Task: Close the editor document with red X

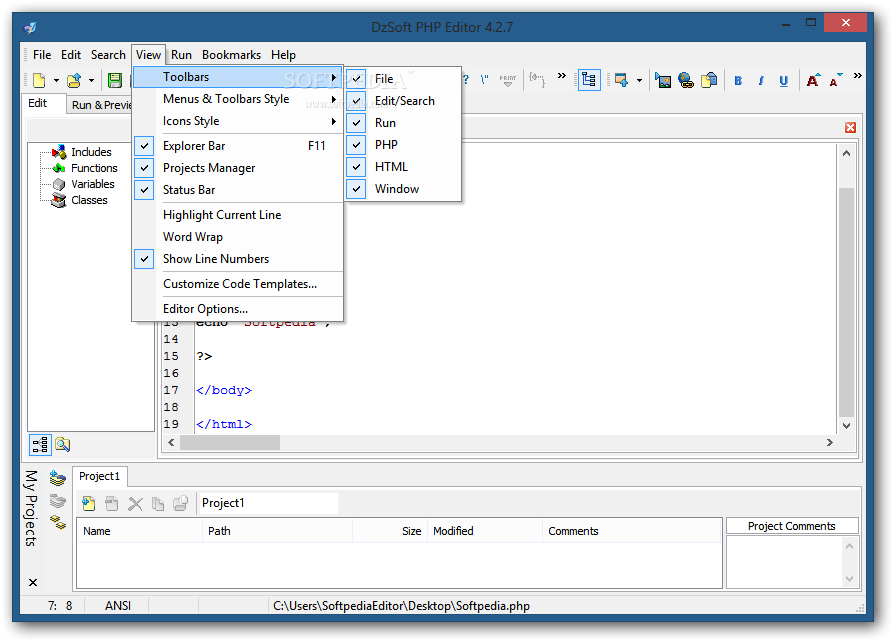Action: click(x=850, y=127)
